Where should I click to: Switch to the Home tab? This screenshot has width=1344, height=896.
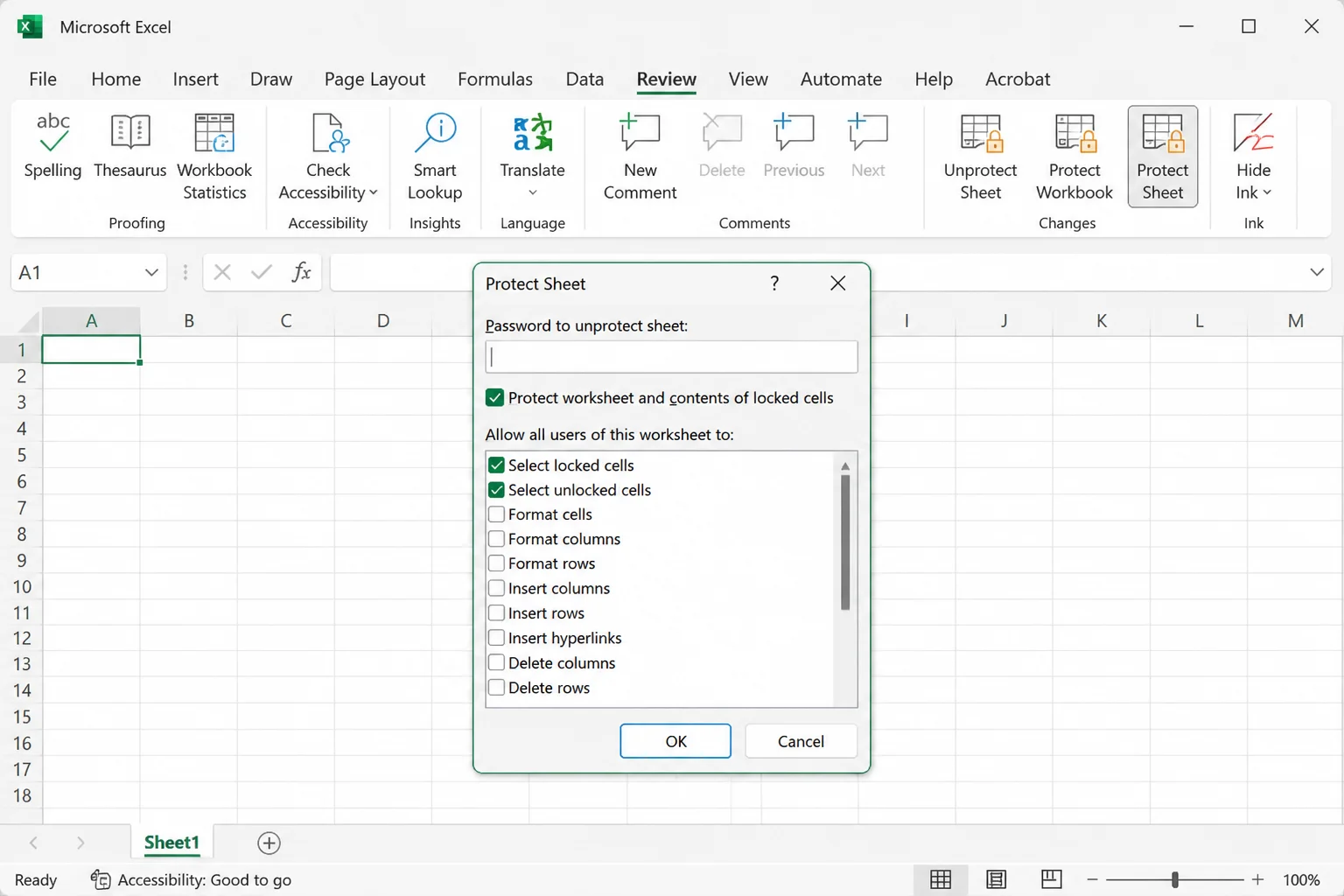click(115, 79)
